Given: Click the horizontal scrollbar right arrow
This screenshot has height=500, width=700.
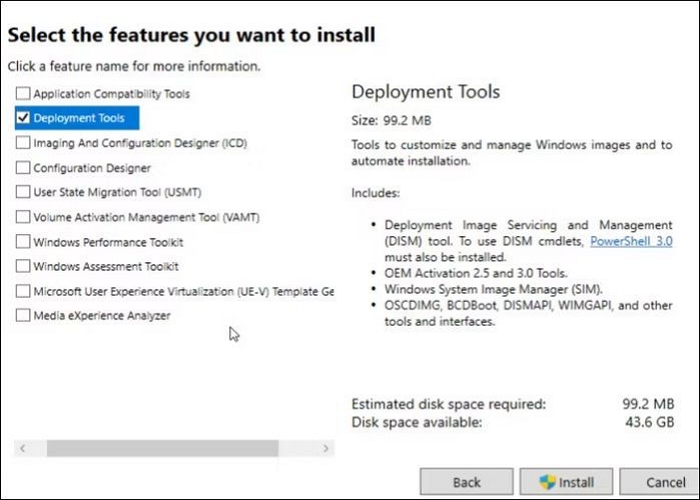Looking at the screenshot, I should 326,449.
